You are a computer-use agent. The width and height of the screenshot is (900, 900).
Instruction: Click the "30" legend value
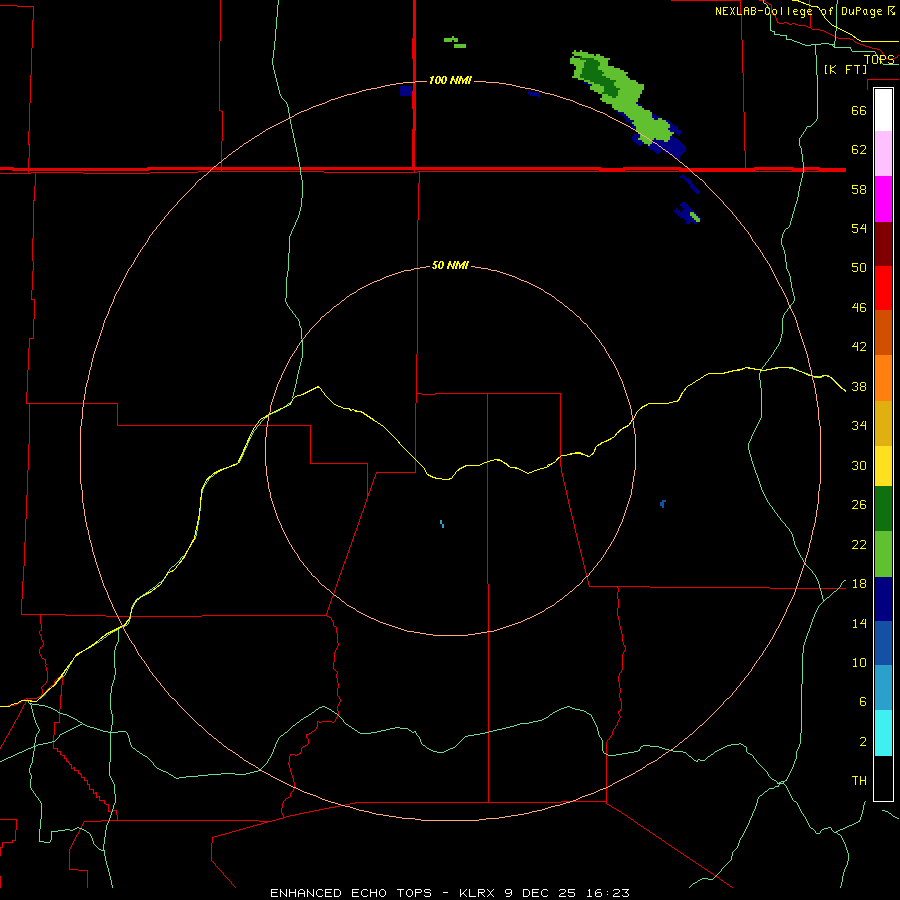859,465
